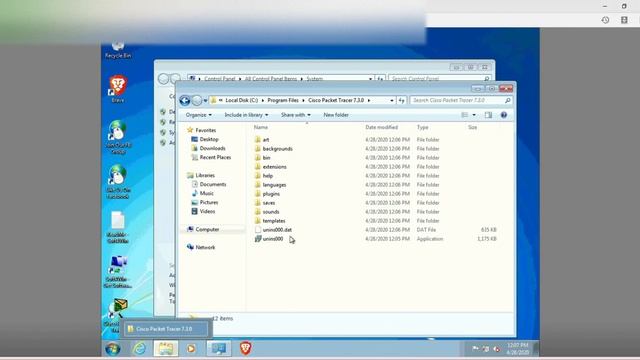
Task: Click the browser history clock icon
Action: click(605, 20)
